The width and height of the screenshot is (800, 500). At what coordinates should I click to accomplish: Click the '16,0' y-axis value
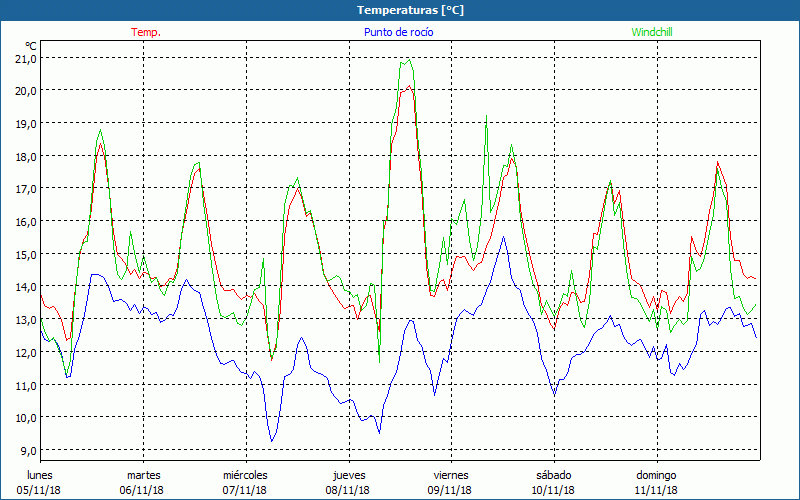tap(26, 222)
